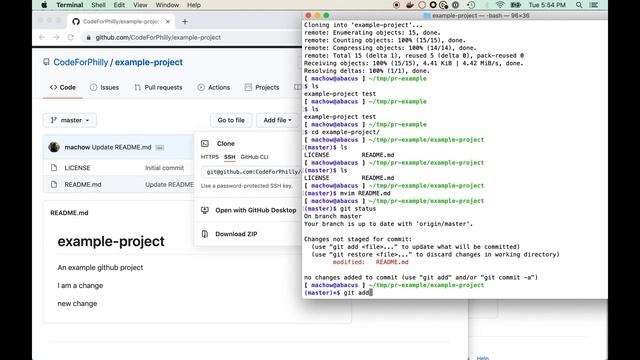Screen dimensions: 640x360
Task: Open the example-project repository link
Action: (149, 62)
